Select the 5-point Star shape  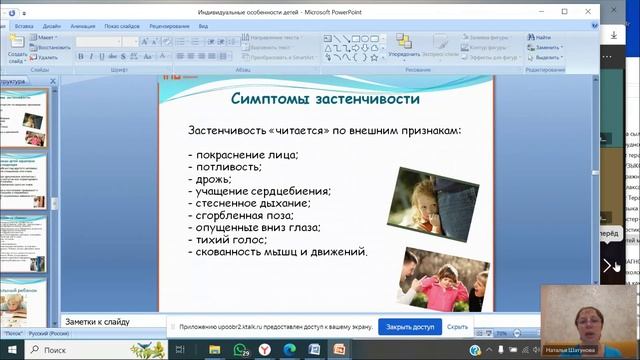374,58
